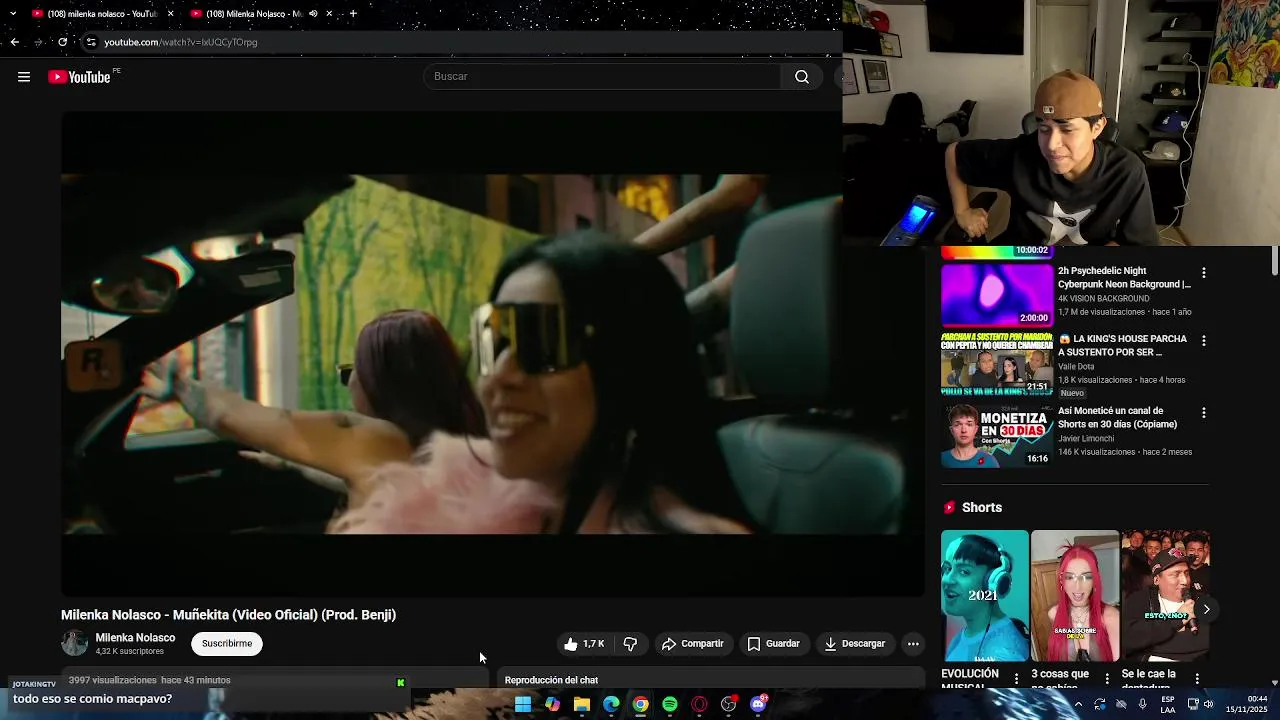Click the 4K VISION BACKGROUND channel name
The width and height of the screenshot is (1280, 720).
click(1104, 299)
